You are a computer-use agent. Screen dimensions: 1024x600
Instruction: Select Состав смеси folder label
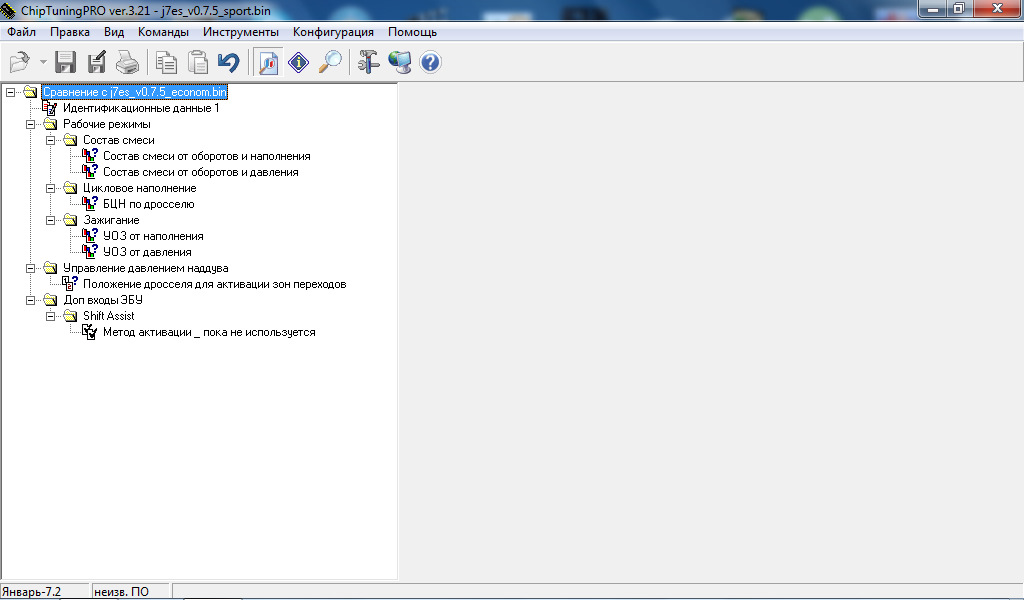(x=119, y=140)
